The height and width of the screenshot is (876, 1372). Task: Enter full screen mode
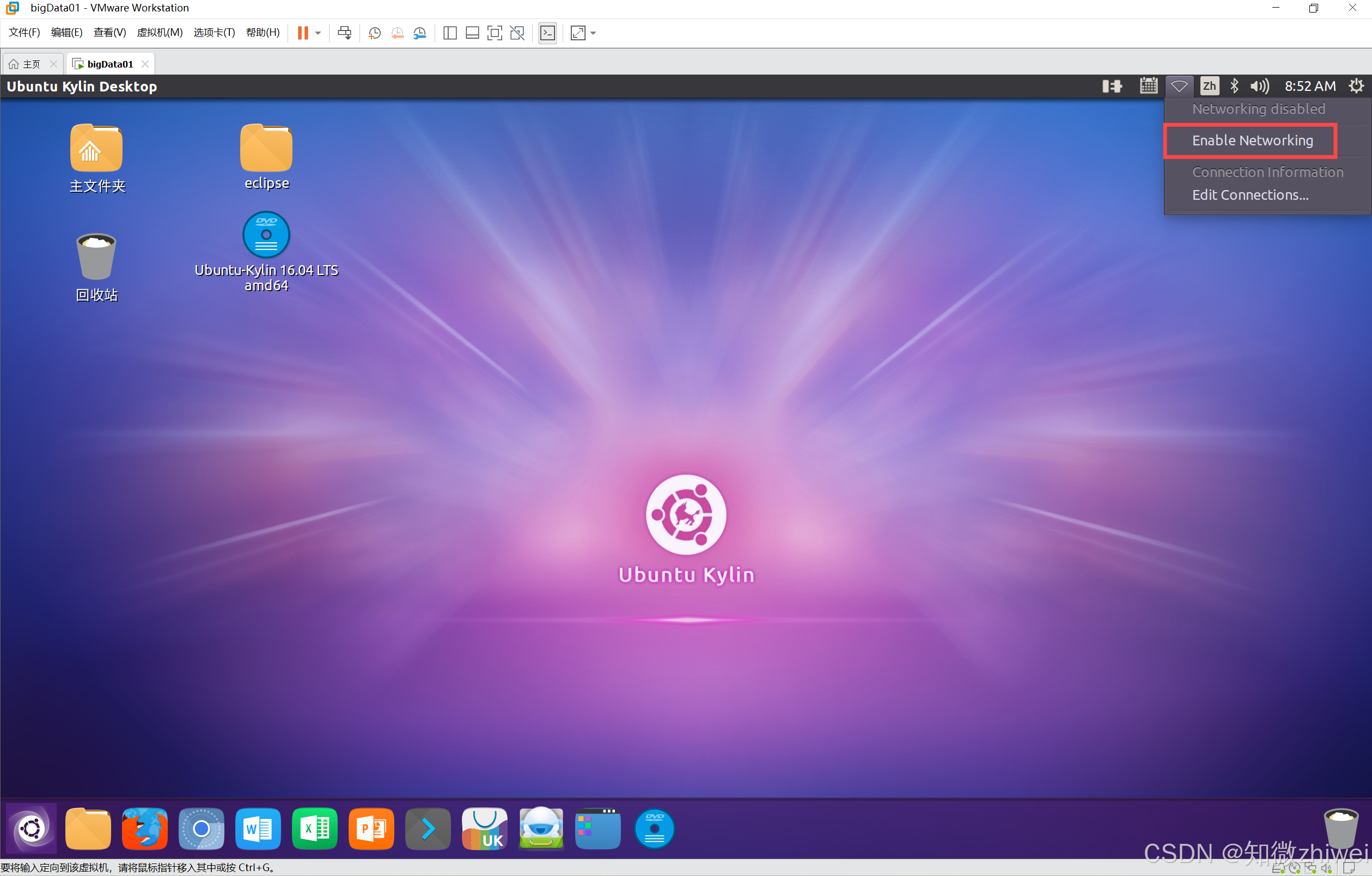(495, 33)
